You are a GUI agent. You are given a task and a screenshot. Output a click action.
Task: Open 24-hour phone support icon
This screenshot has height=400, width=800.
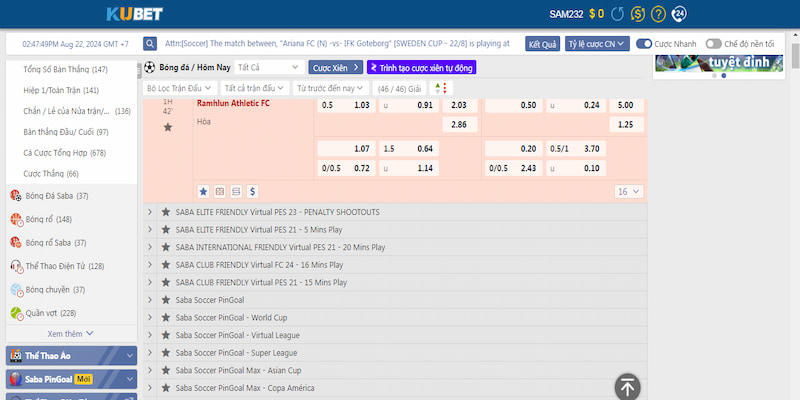(679, 14)
